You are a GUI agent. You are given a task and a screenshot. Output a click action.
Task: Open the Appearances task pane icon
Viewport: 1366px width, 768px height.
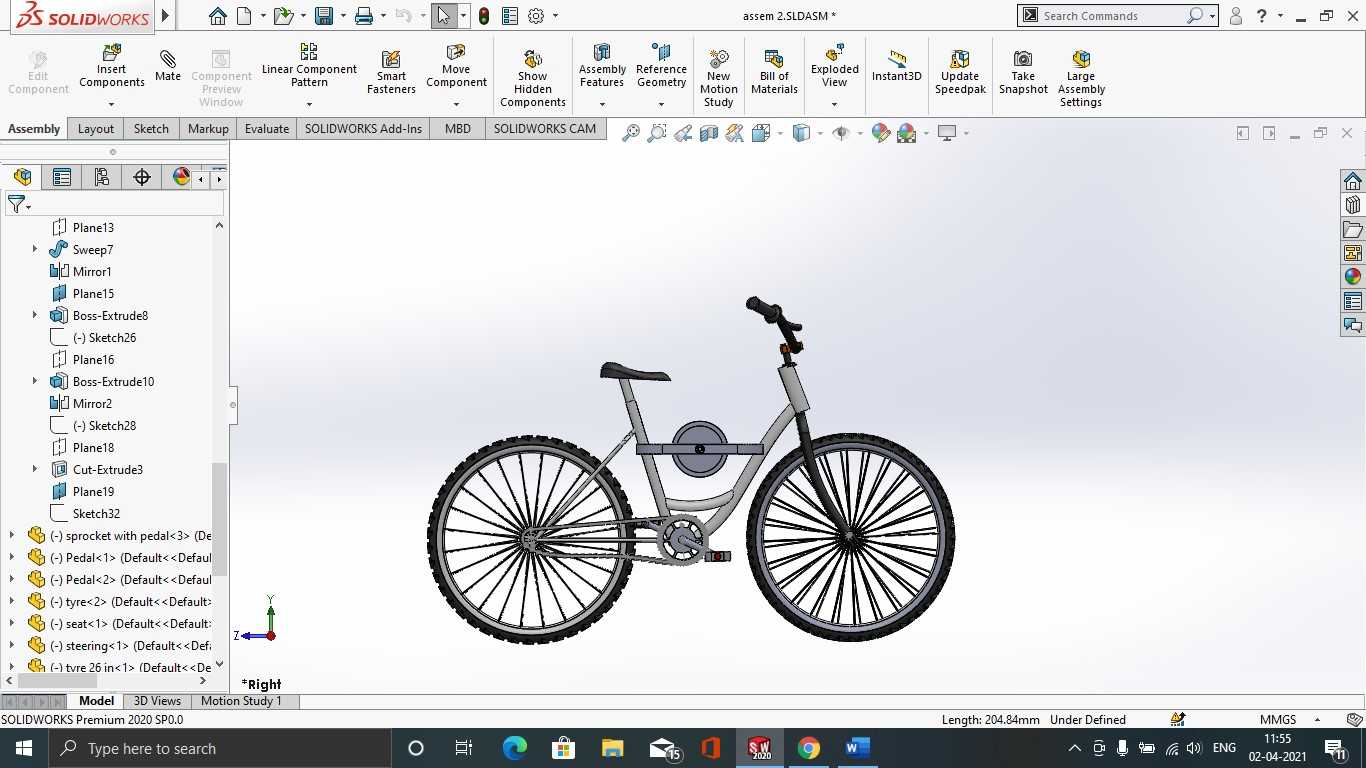click(1353, 277)
